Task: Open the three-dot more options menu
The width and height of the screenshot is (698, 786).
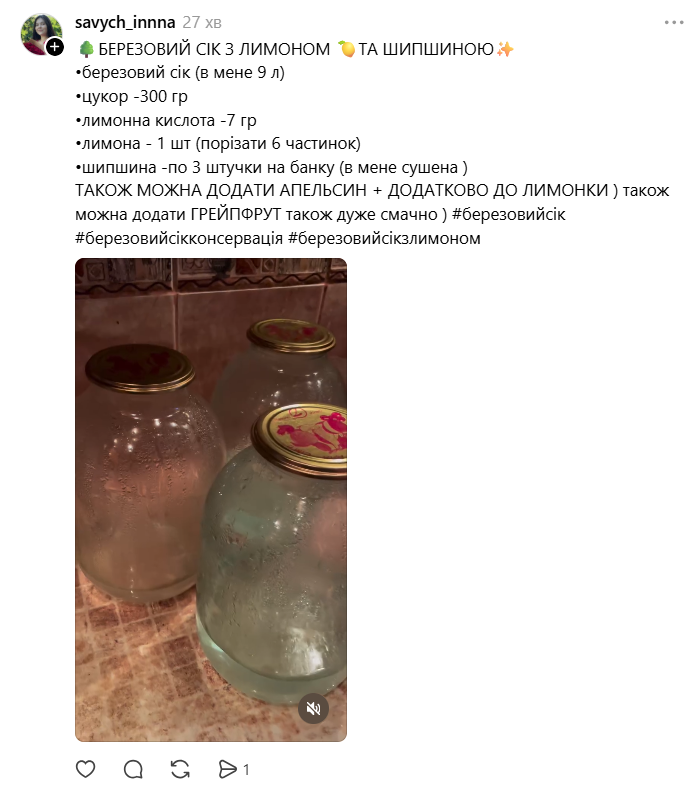Action: 674,23
